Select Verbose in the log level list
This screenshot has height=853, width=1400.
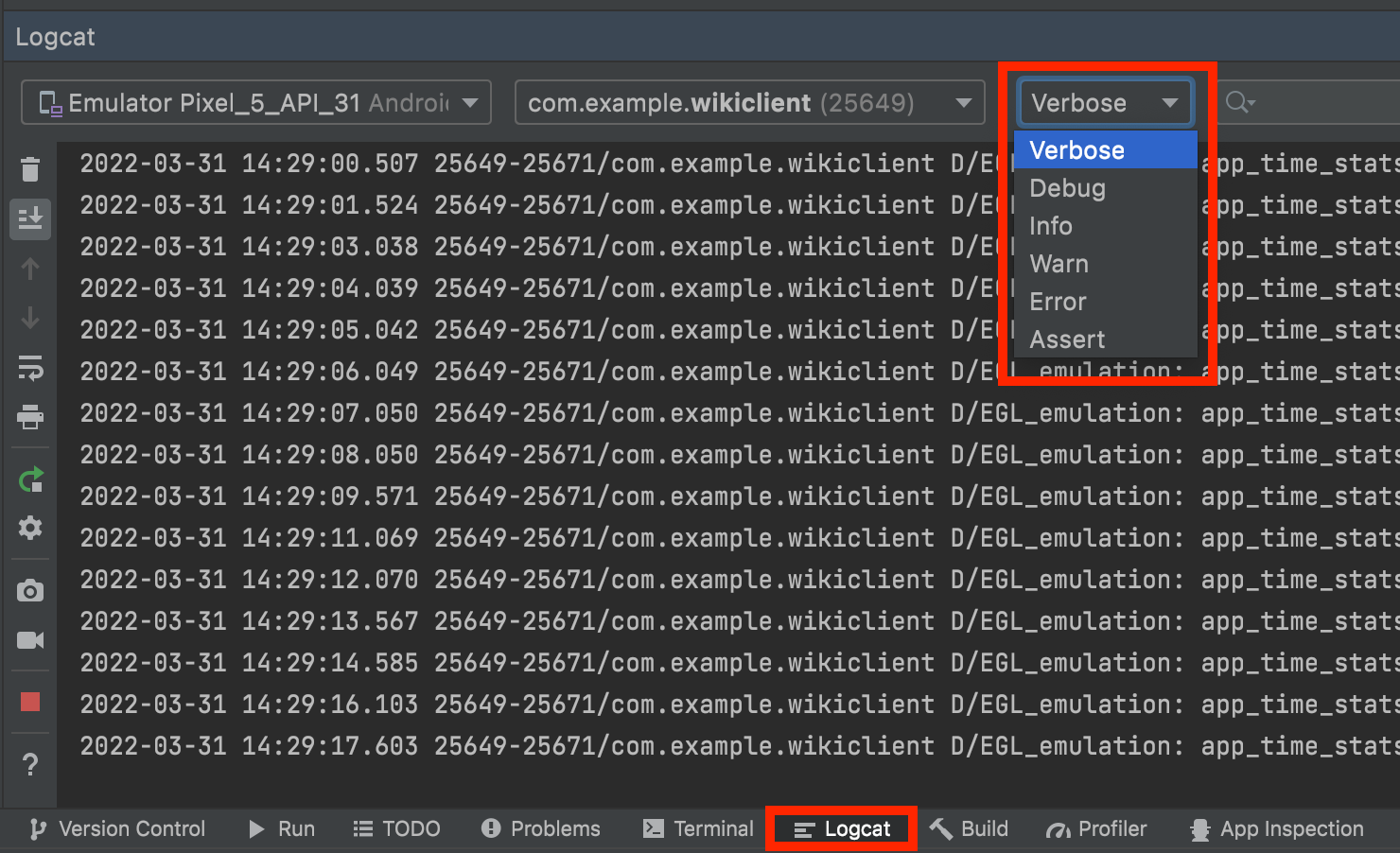1106,149
